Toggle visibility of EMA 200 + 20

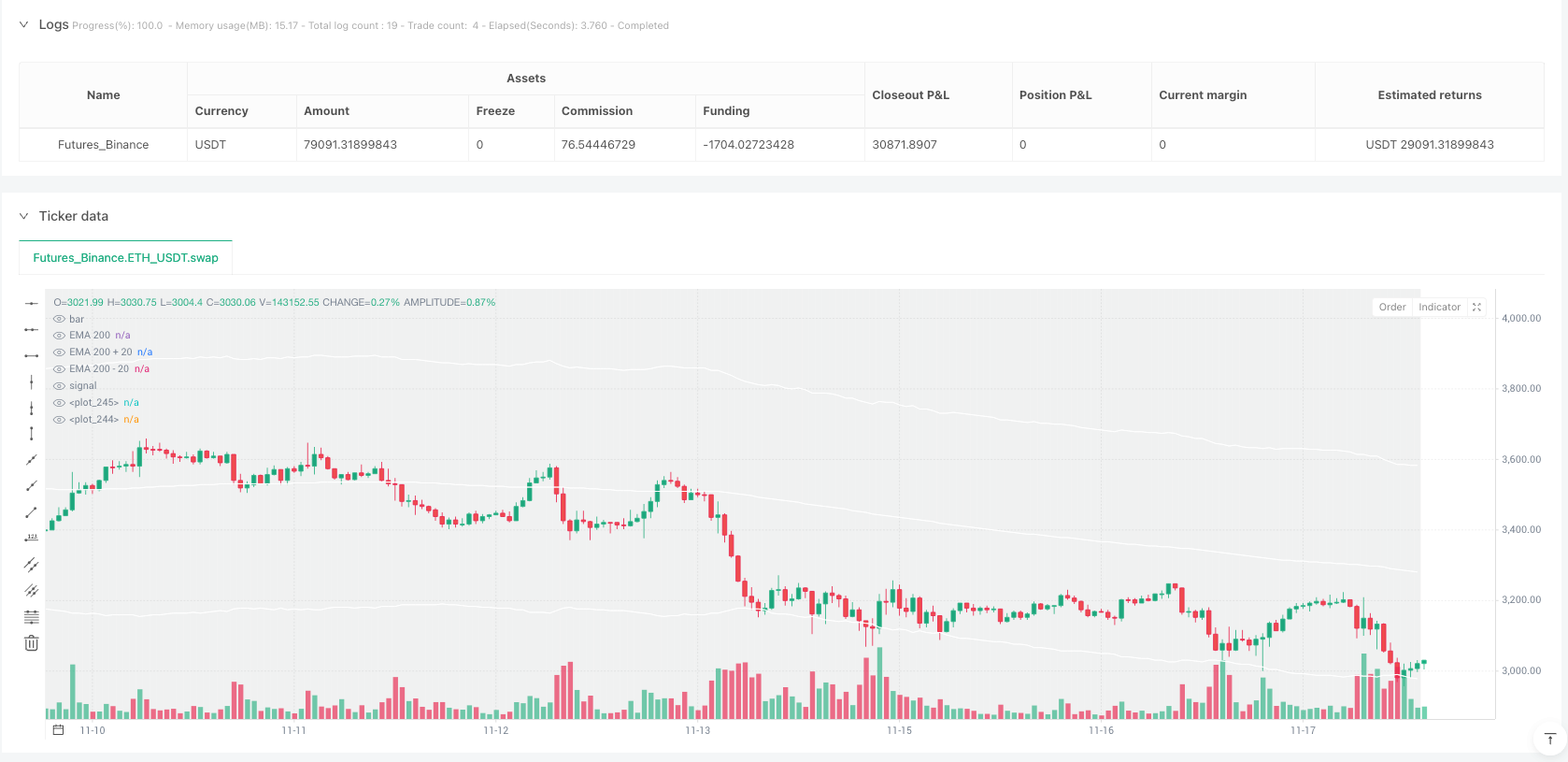(x=59, y=352)
